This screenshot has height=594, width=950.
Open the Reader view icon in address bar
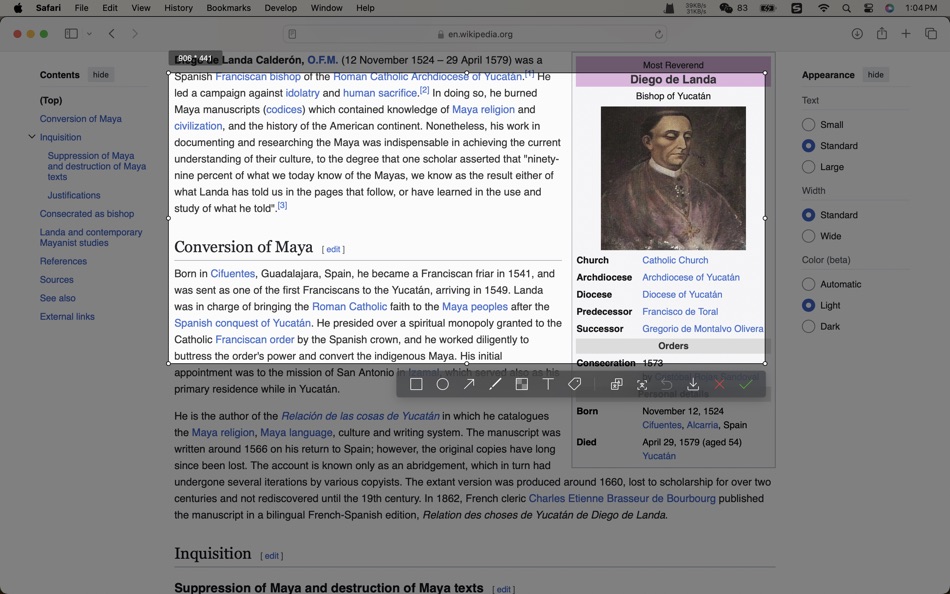click(292, 35)
